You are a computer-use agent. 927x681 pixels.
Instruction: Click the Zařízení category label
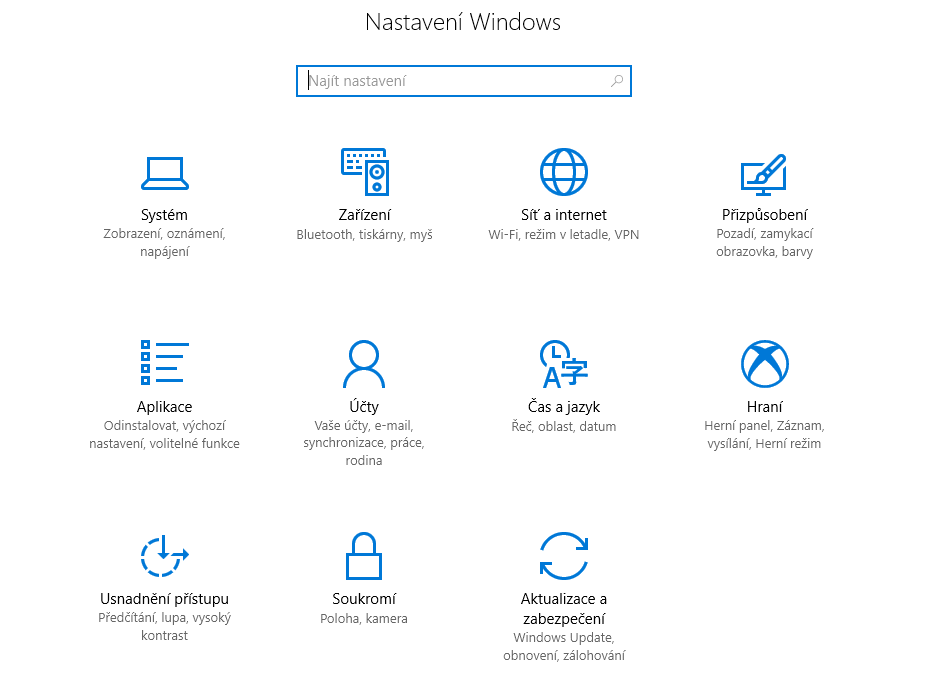pyautogui.click(x=364, y=215)
